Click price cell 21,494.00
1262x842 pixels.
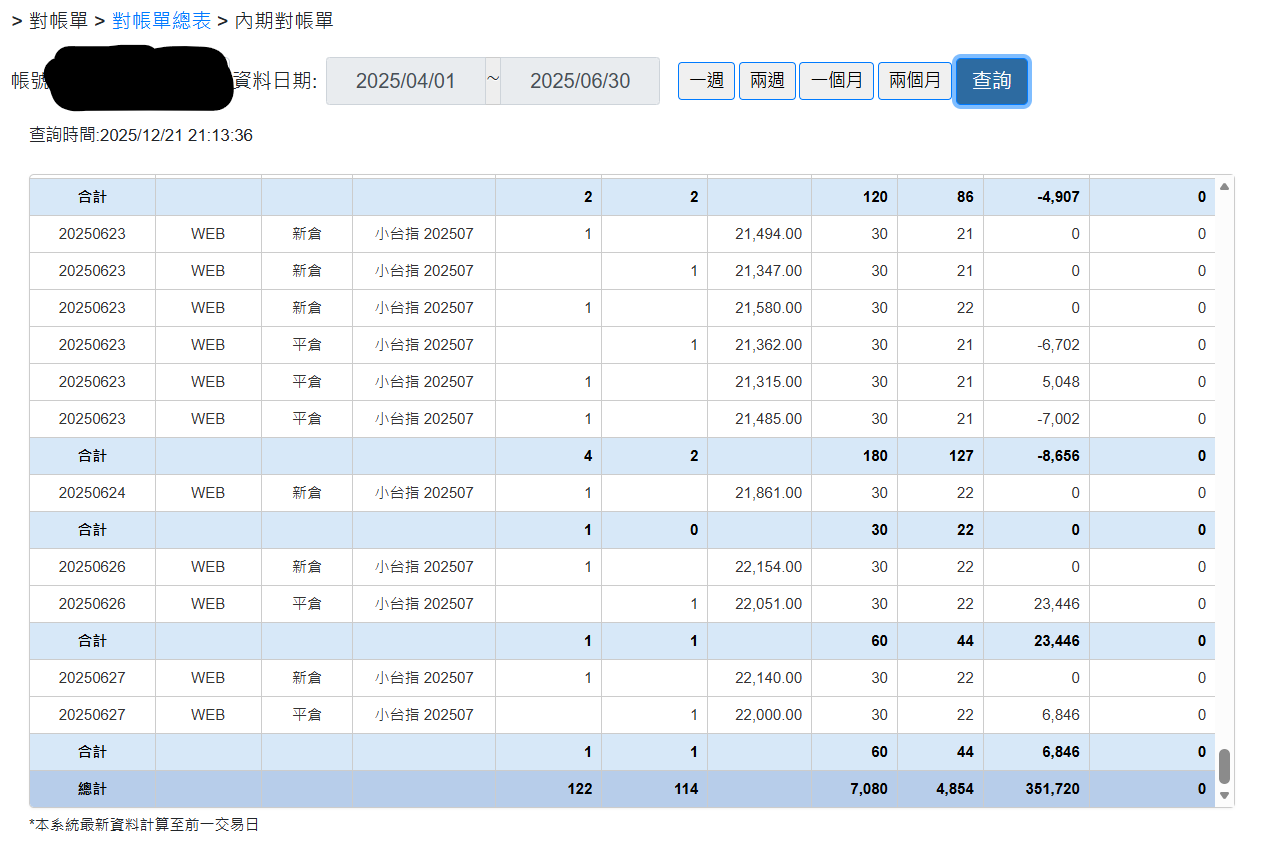click(768, 234)
